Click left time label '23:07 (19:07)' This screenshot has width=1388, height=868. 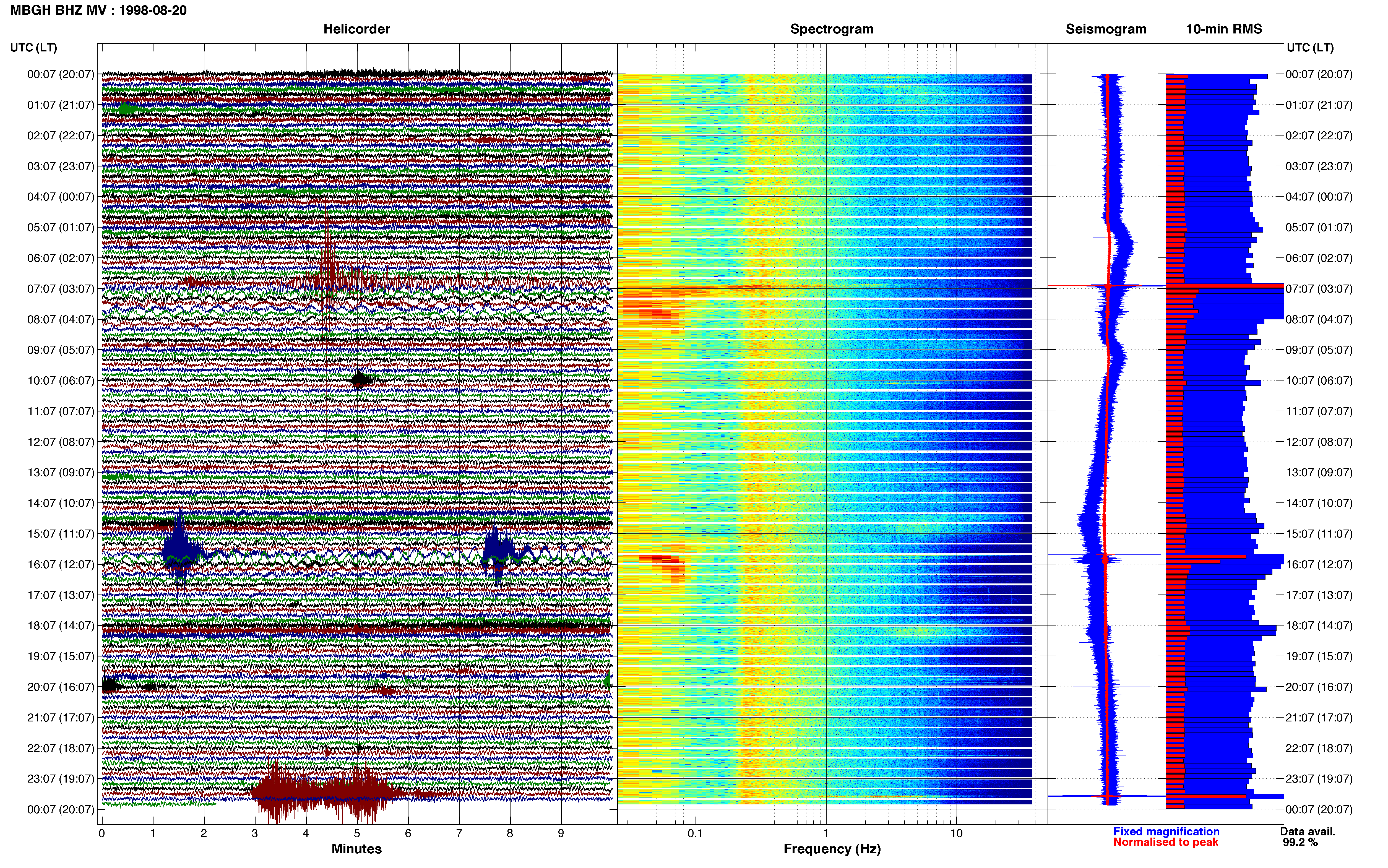(61, 779)
